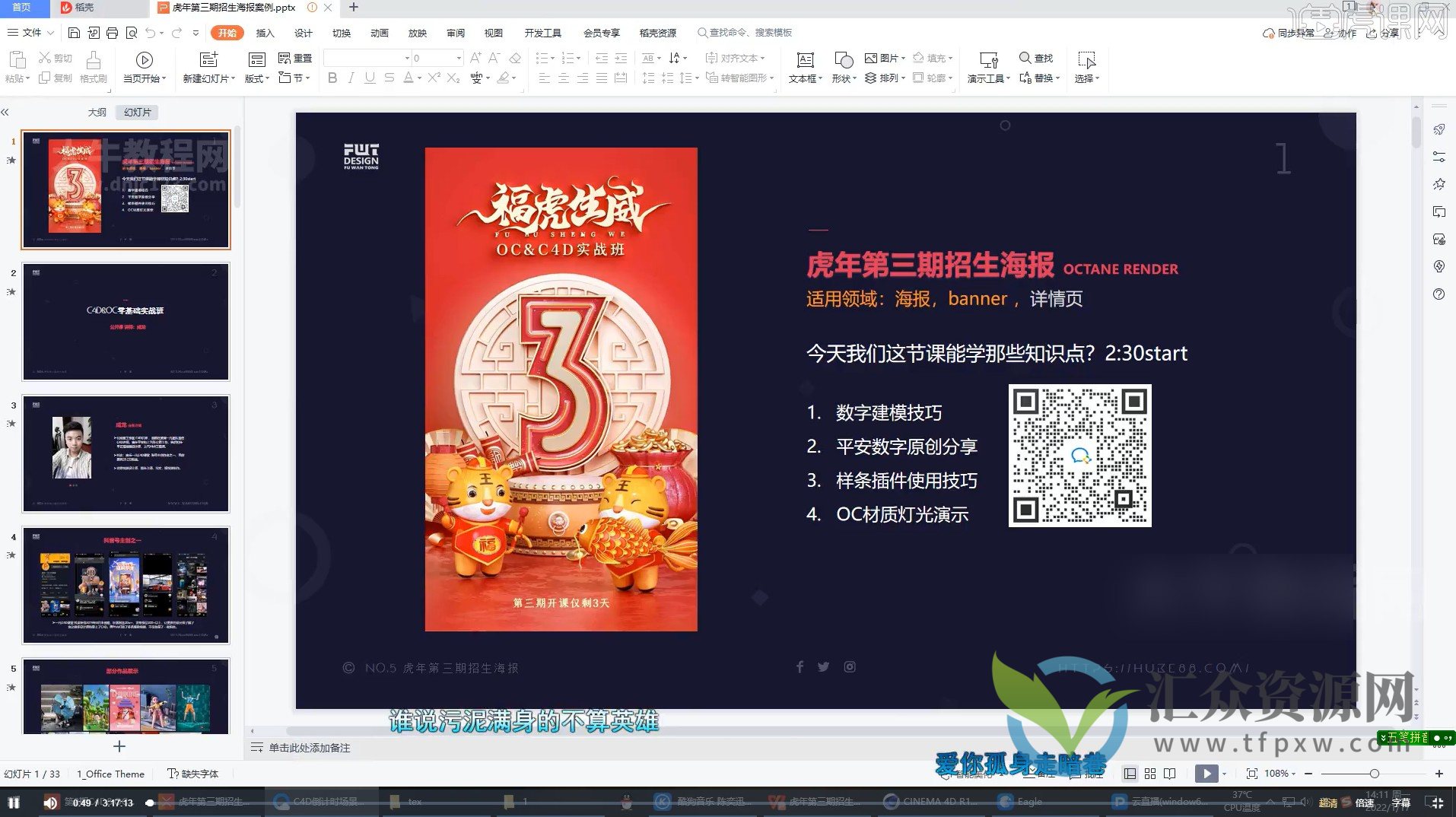Insert a new text box using 文本框 icon
Screen dimensions: 1456x817
point(804,67)
